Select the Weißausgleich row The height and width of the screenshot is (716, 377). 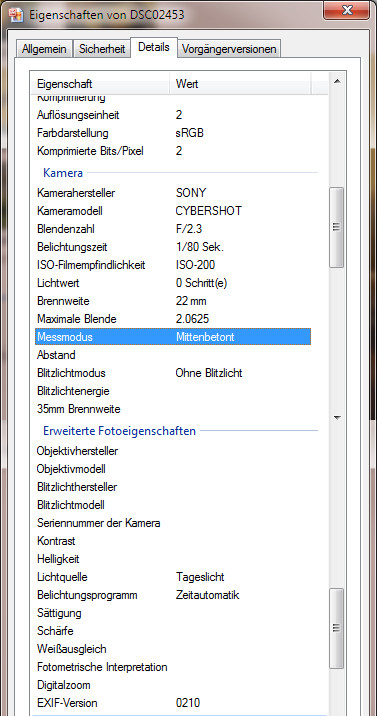[x=173, y=649]
